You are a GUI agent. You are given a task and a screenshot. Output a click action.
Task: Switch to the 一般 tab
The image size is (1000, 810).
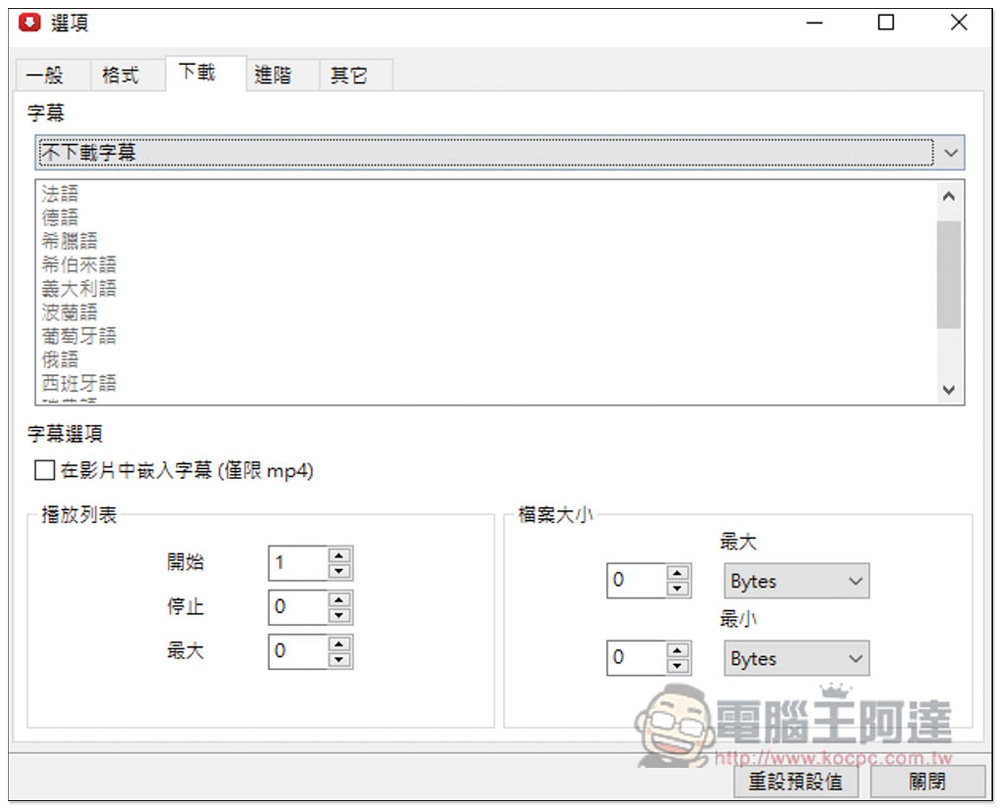coord(52,75)
